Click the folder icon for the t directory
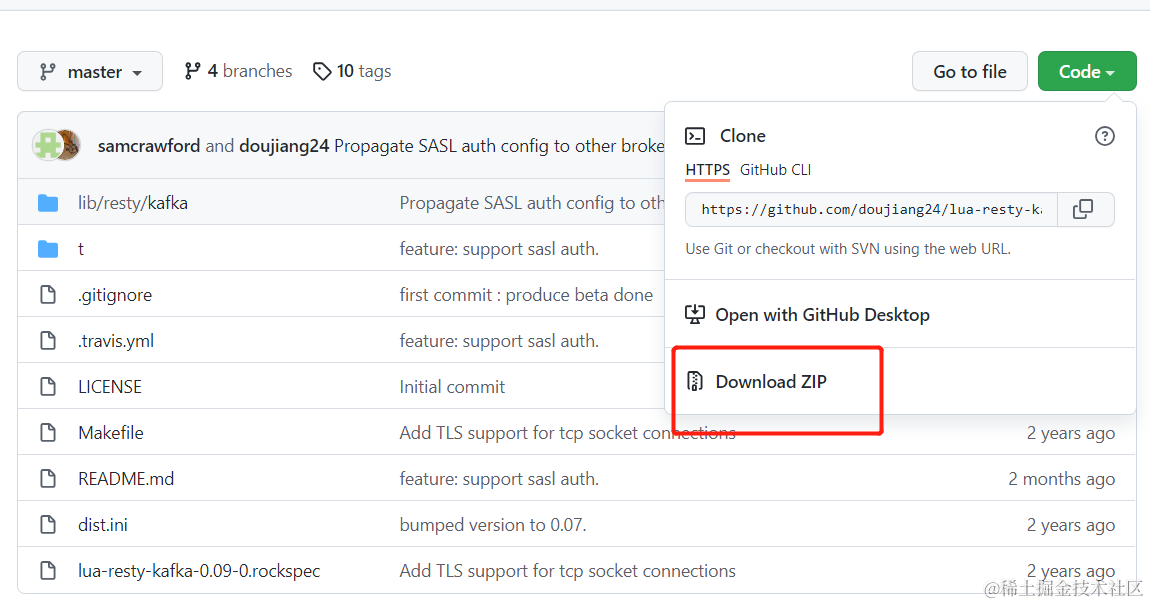The height and width of the screenshot is (605, 1150). (x=48, y=249)
